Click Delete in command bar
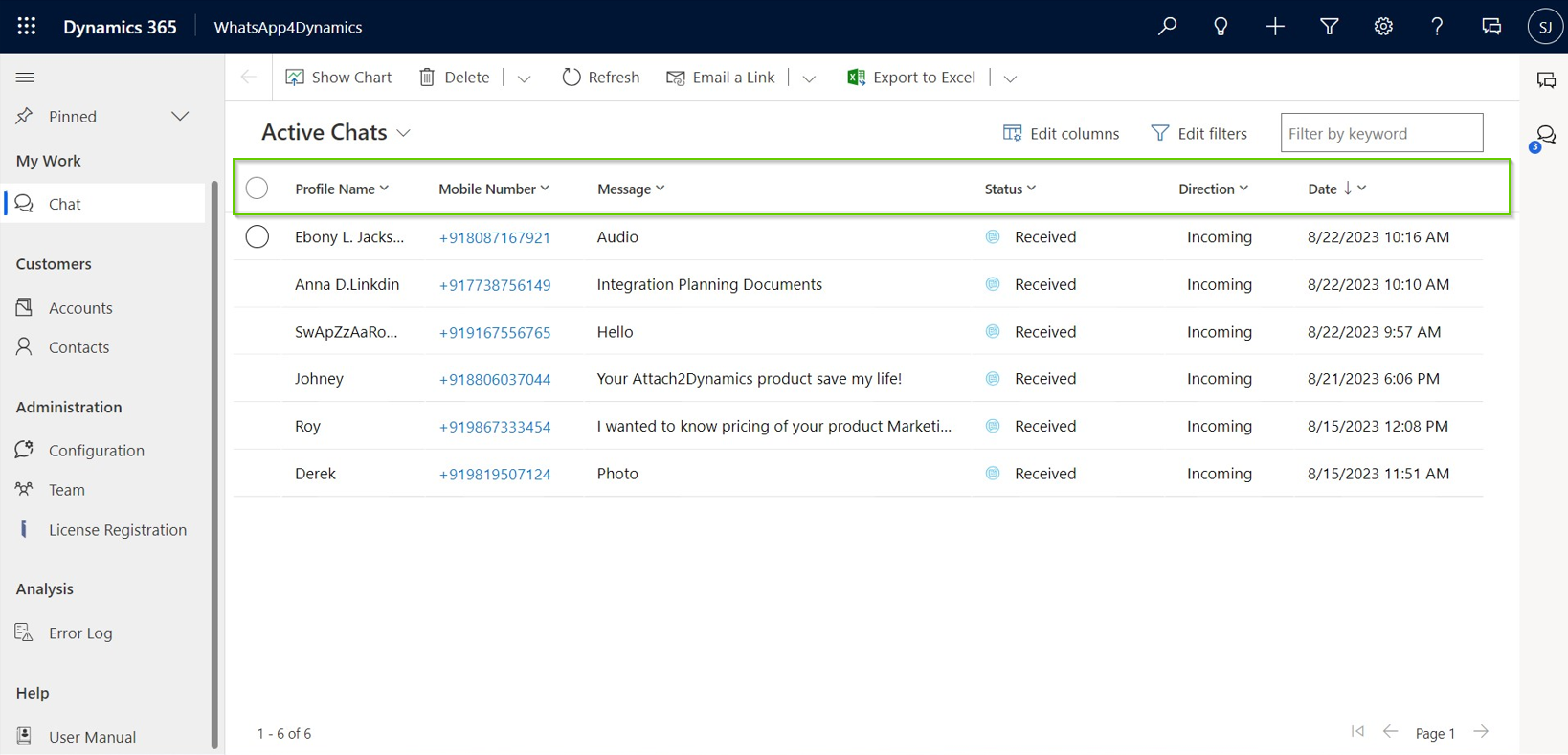The height and width of the screenshot is (755, 1568). pyautogui.click(x=455, y=77)
